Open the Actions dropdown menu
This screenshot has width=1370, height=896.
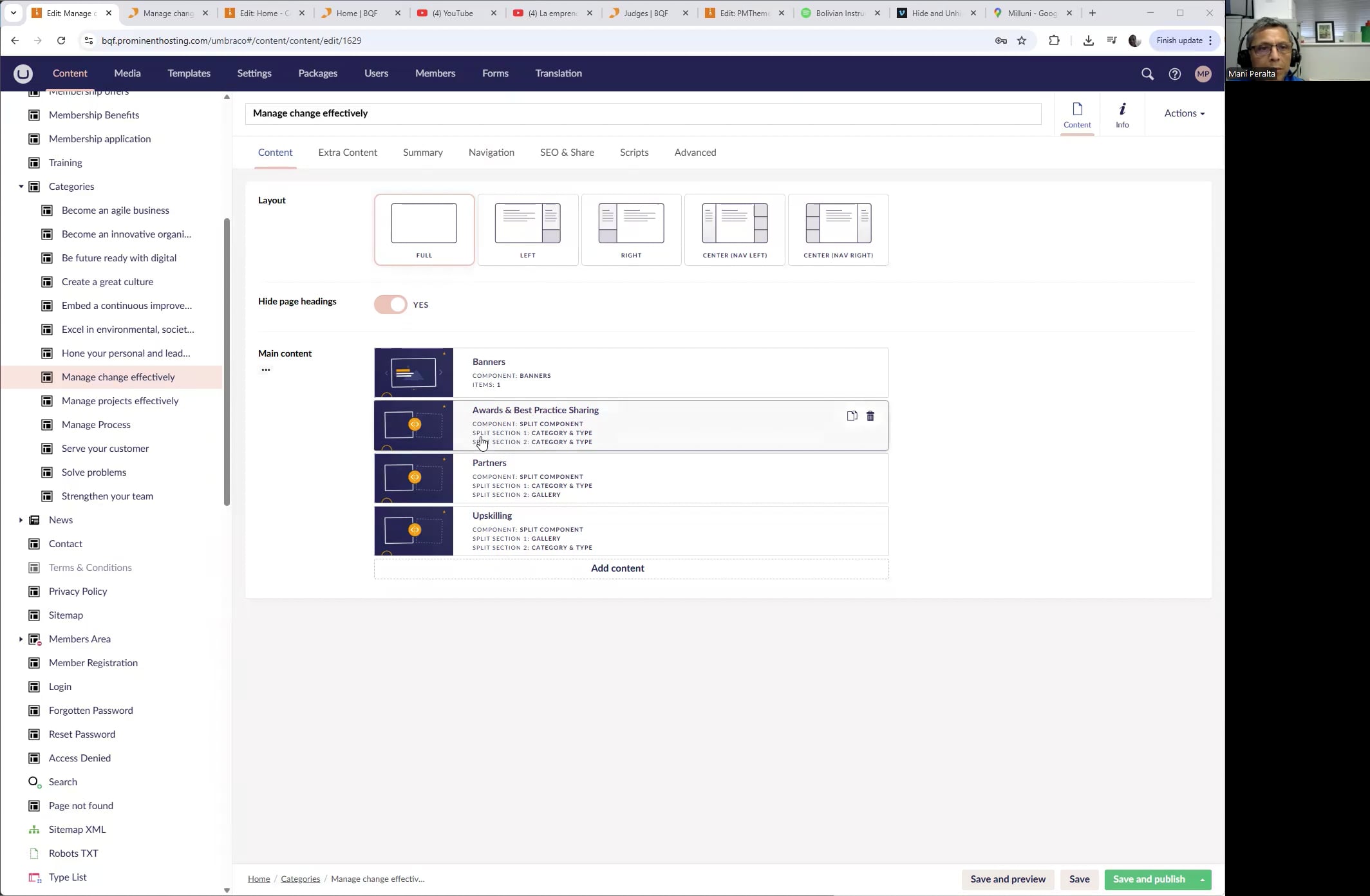coord(1185,113)
